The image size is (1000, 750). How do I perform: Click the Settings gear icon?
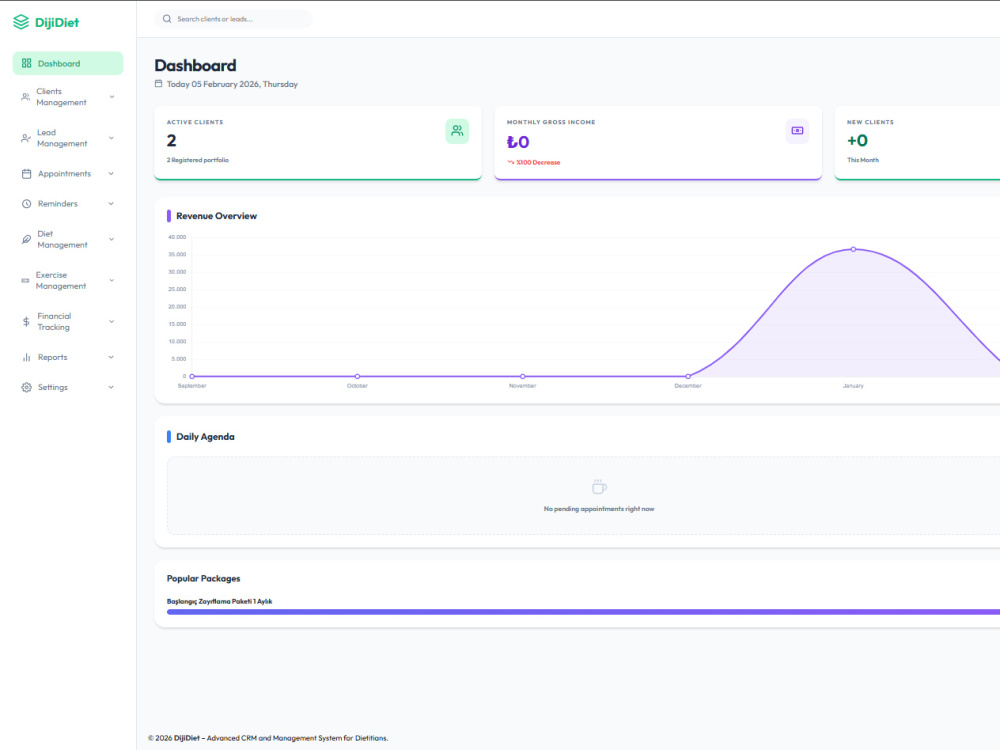26,387
